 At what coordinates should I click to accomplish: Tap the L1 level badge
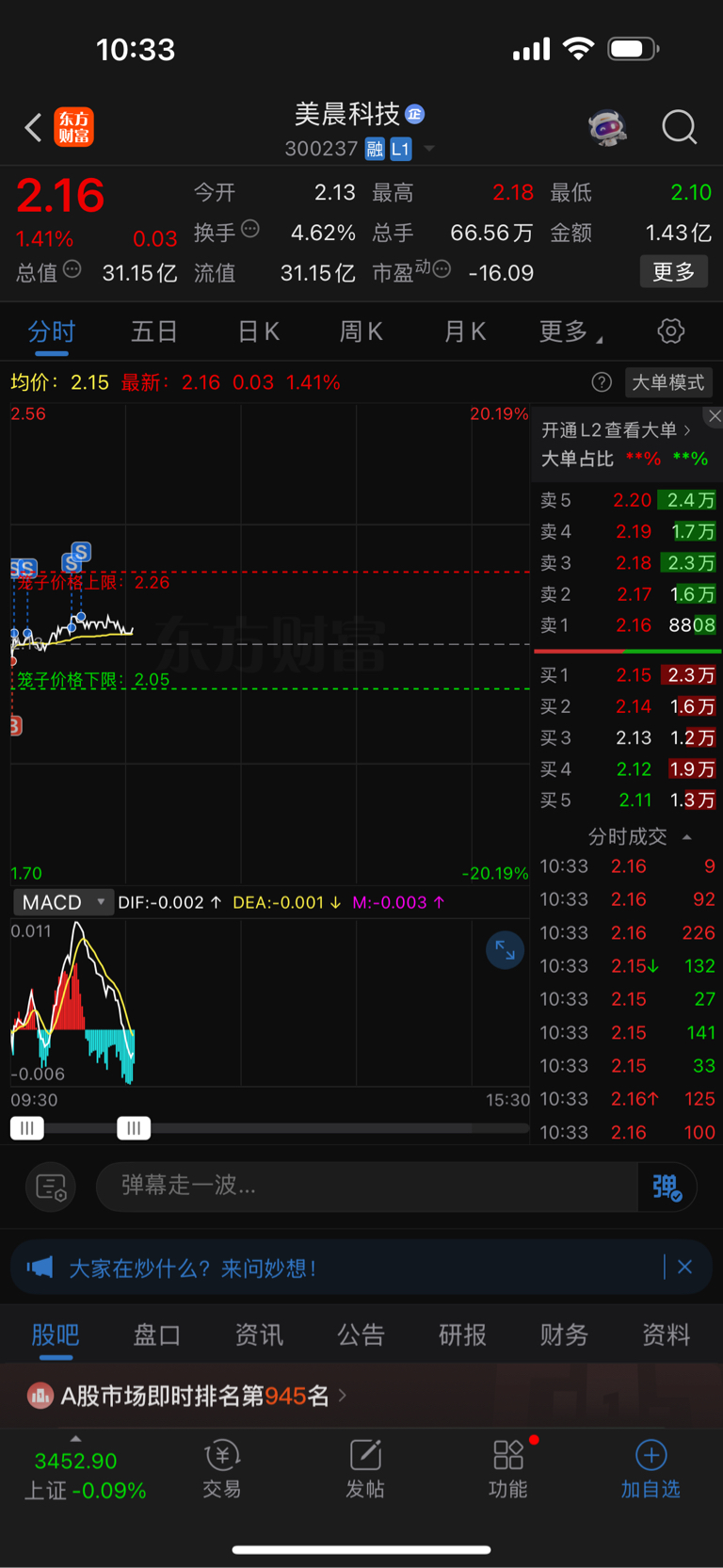[400, 149]
